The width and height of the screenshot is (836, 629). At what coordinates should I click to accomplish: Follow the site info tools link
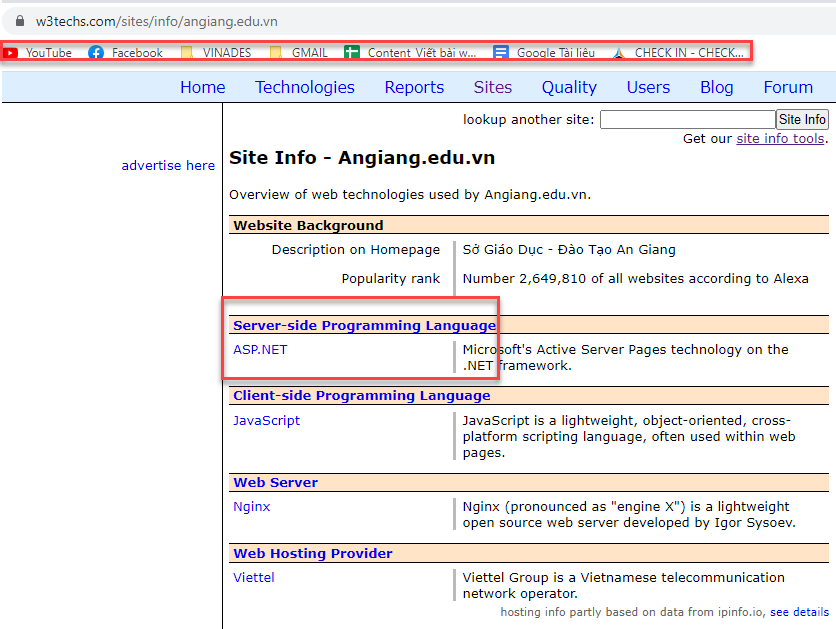pyautogui.click(x=780, y=139)
